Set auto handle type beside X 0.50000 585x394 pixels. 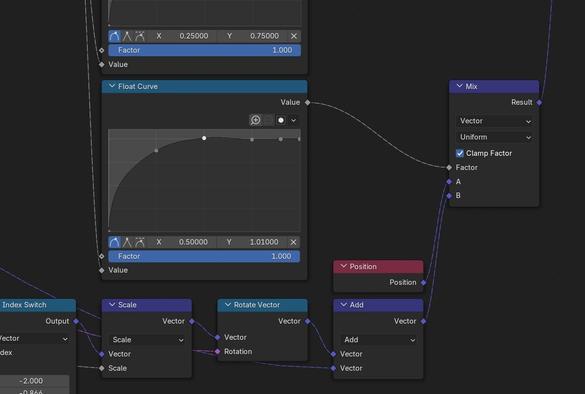115,242
